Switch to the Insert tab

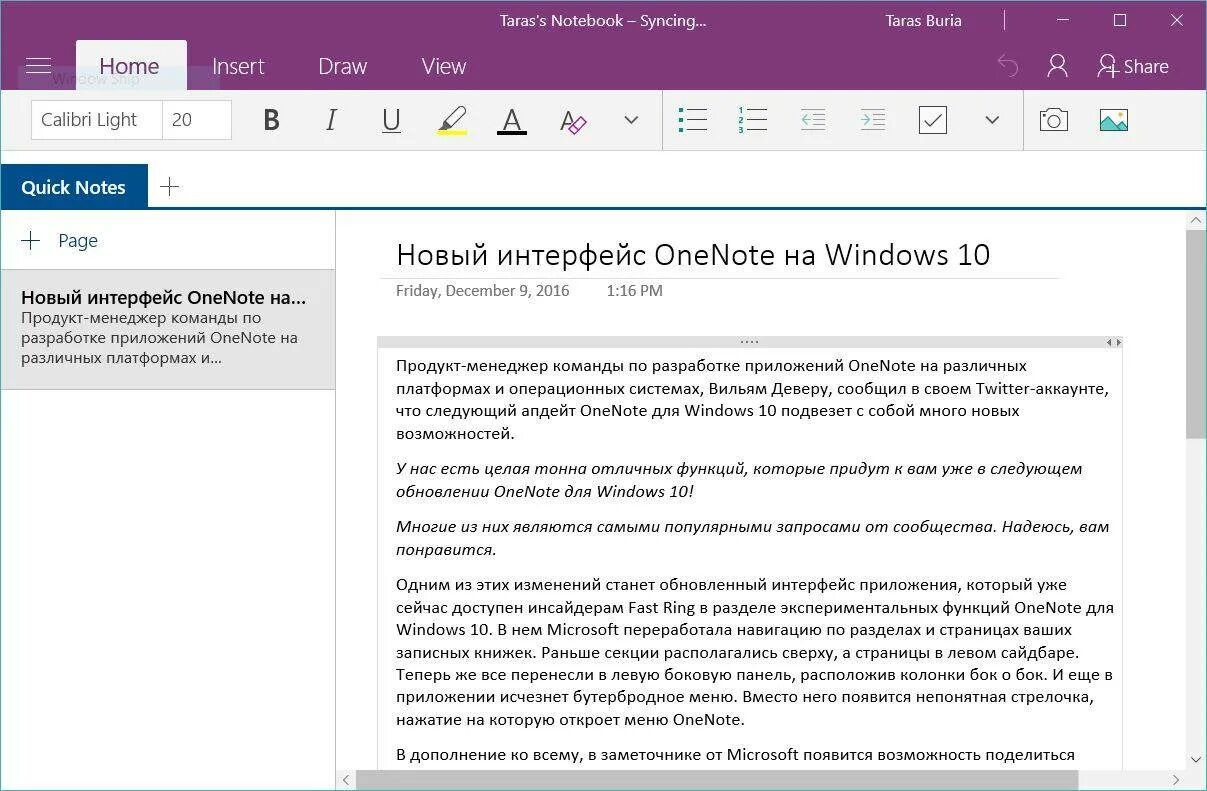pos(238,66)
